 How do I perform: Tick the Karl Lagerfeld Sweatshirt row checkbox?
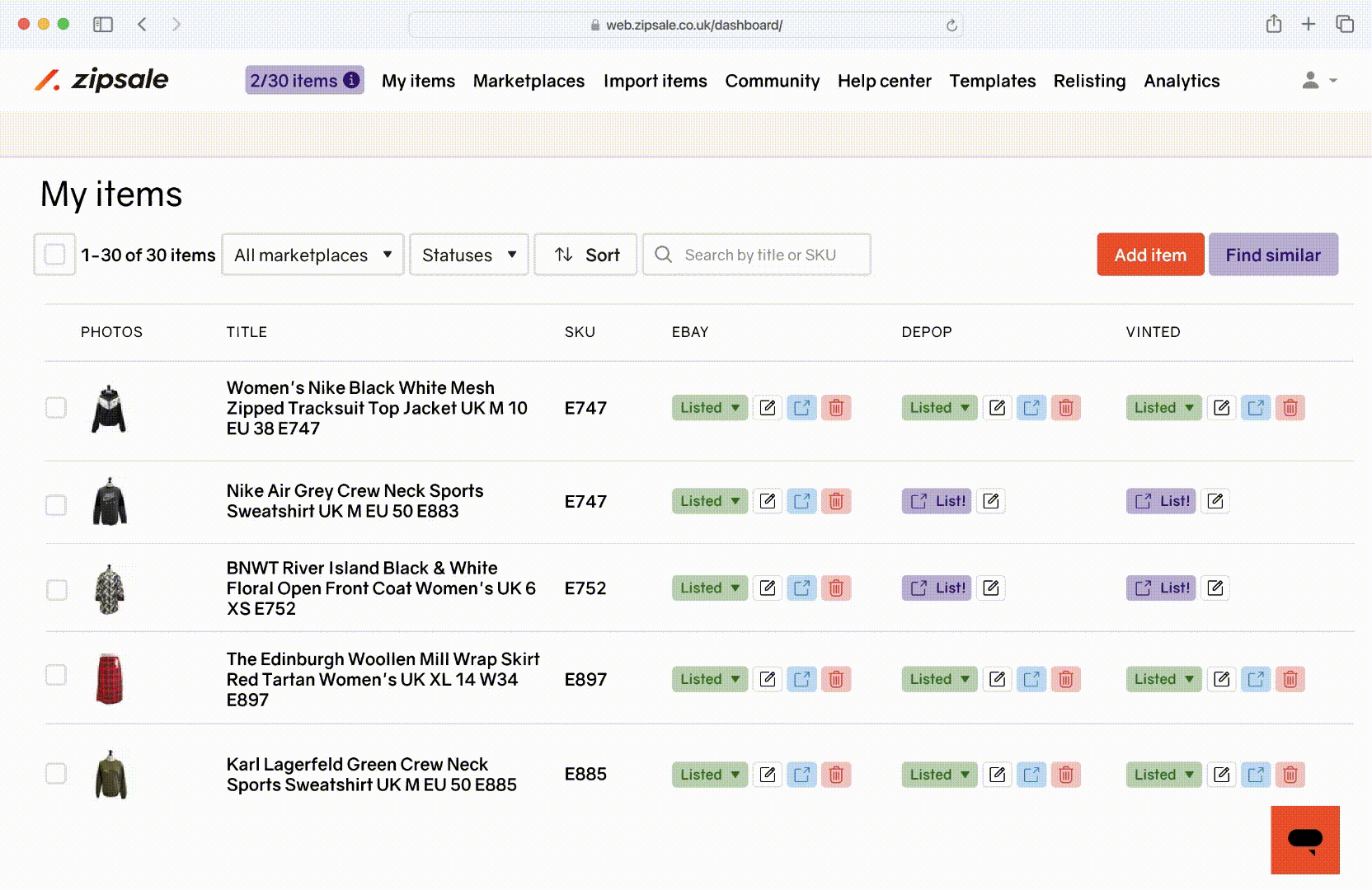point(56,774)
